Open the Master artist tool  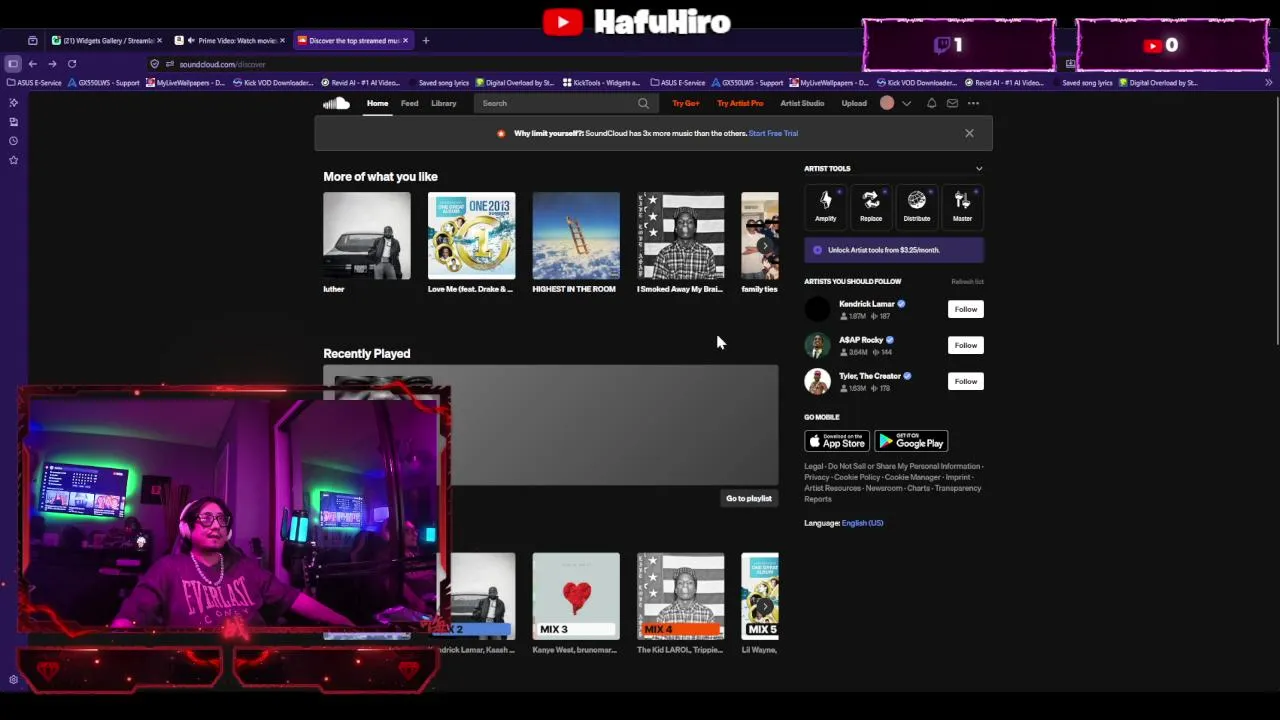tap(962, 205)
